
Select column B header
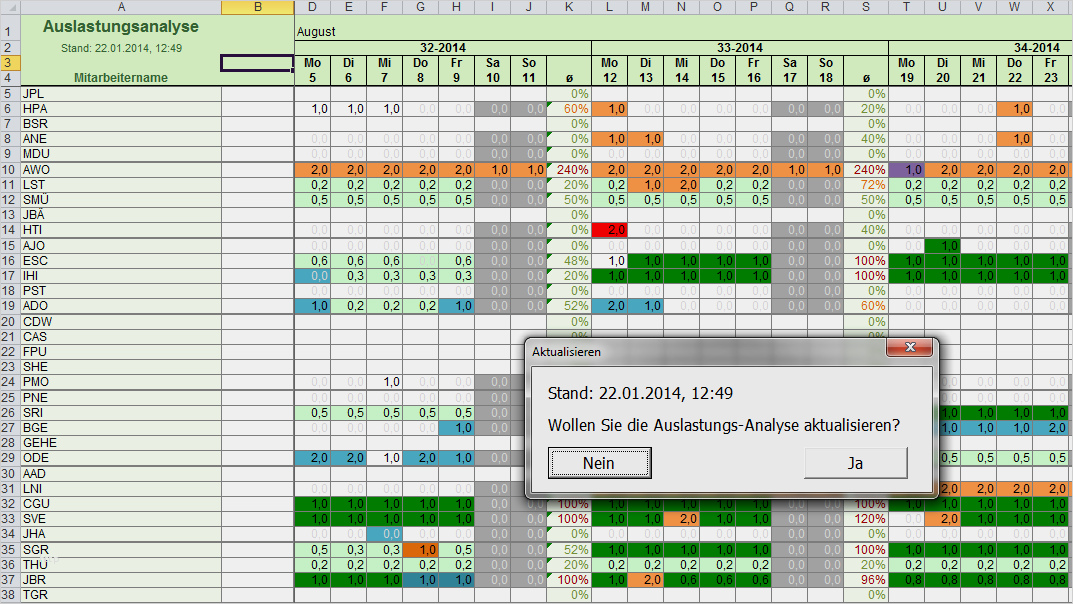click(257, 7)
